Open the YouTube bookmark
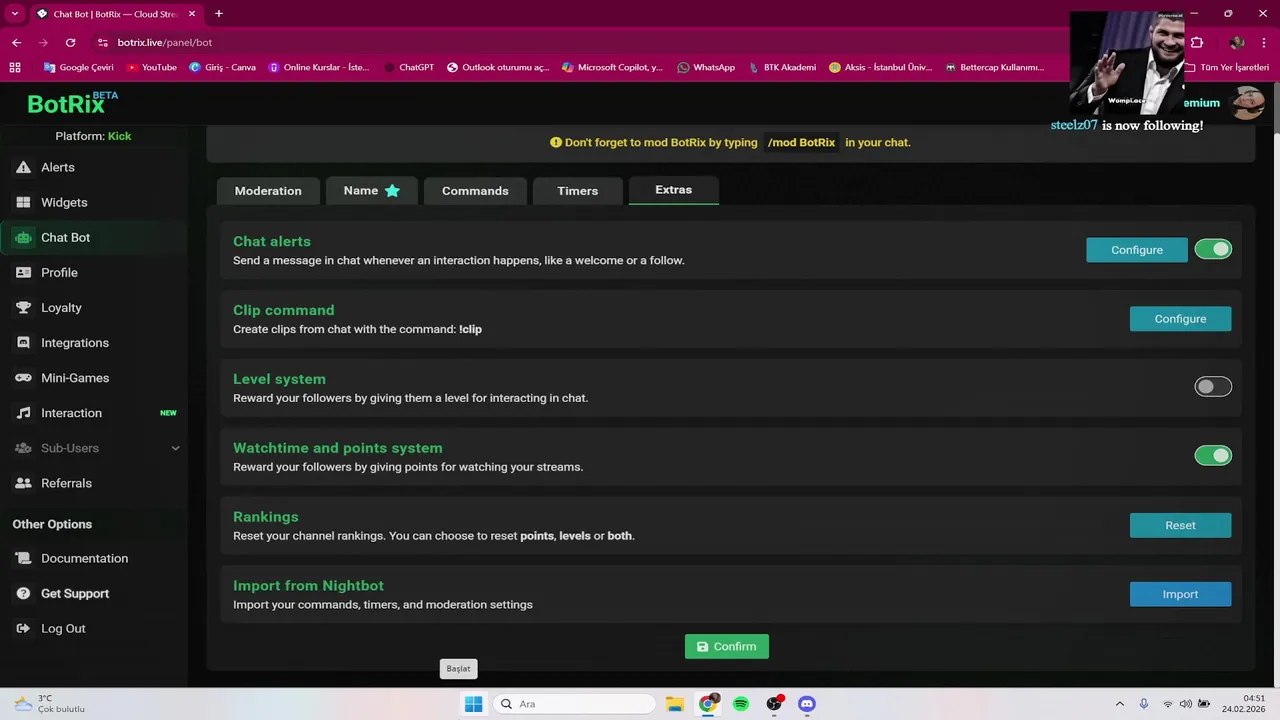Image resolution: width=1280 pixels, height=720 pixels. tap(152, 67)
